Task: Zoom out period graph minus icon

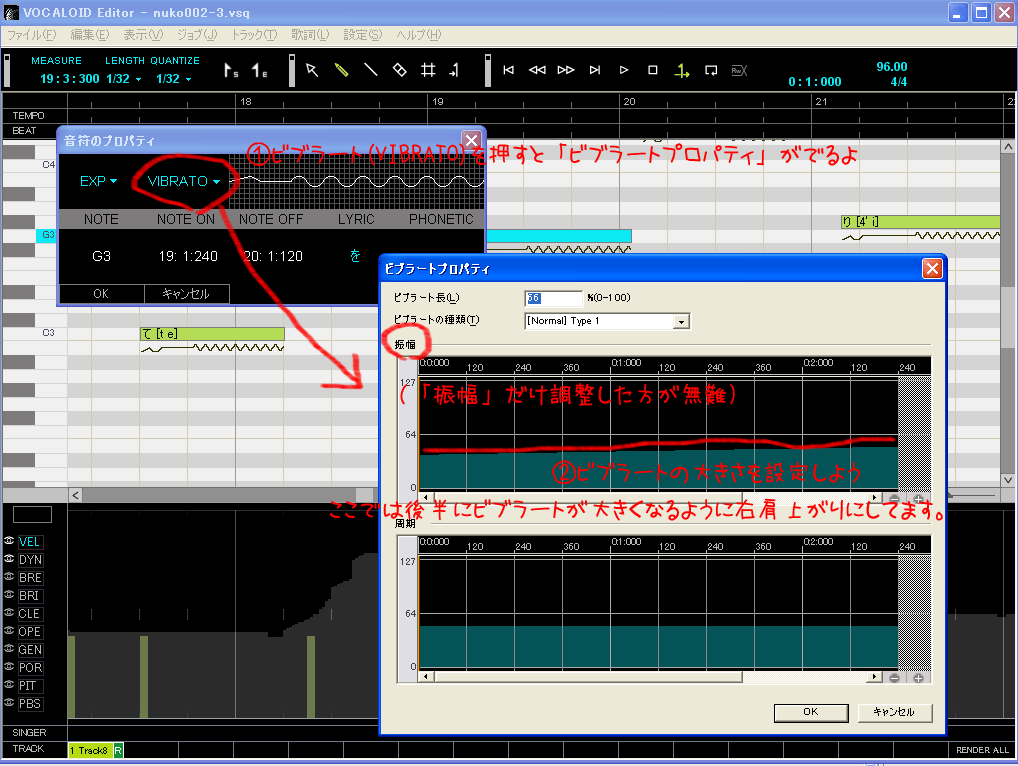Action: pyautogui.click(x=894, y=678)
